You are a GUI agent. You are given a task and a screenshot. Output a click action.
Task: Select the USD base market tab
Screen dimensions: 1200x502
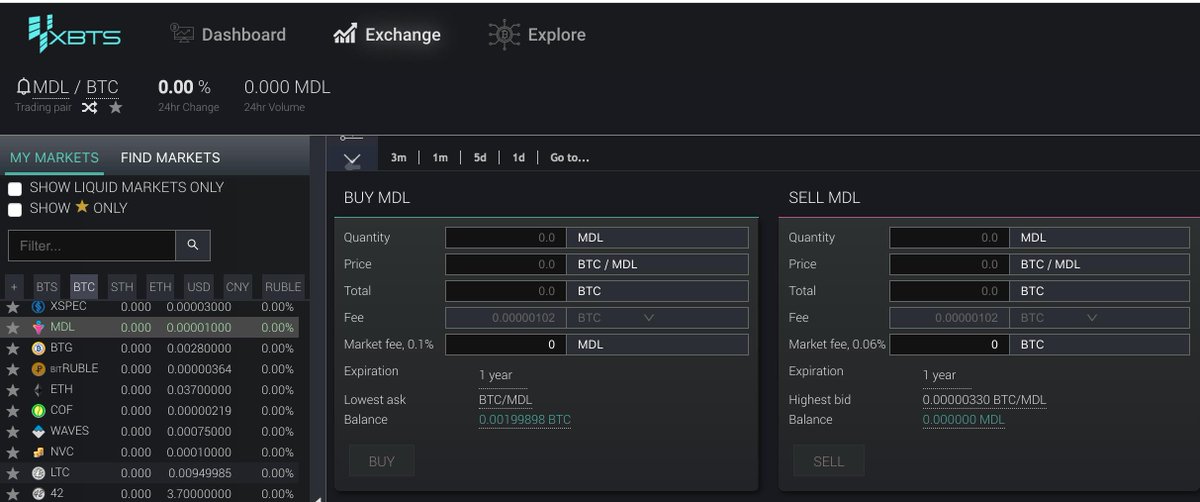[x=198, y=287]
